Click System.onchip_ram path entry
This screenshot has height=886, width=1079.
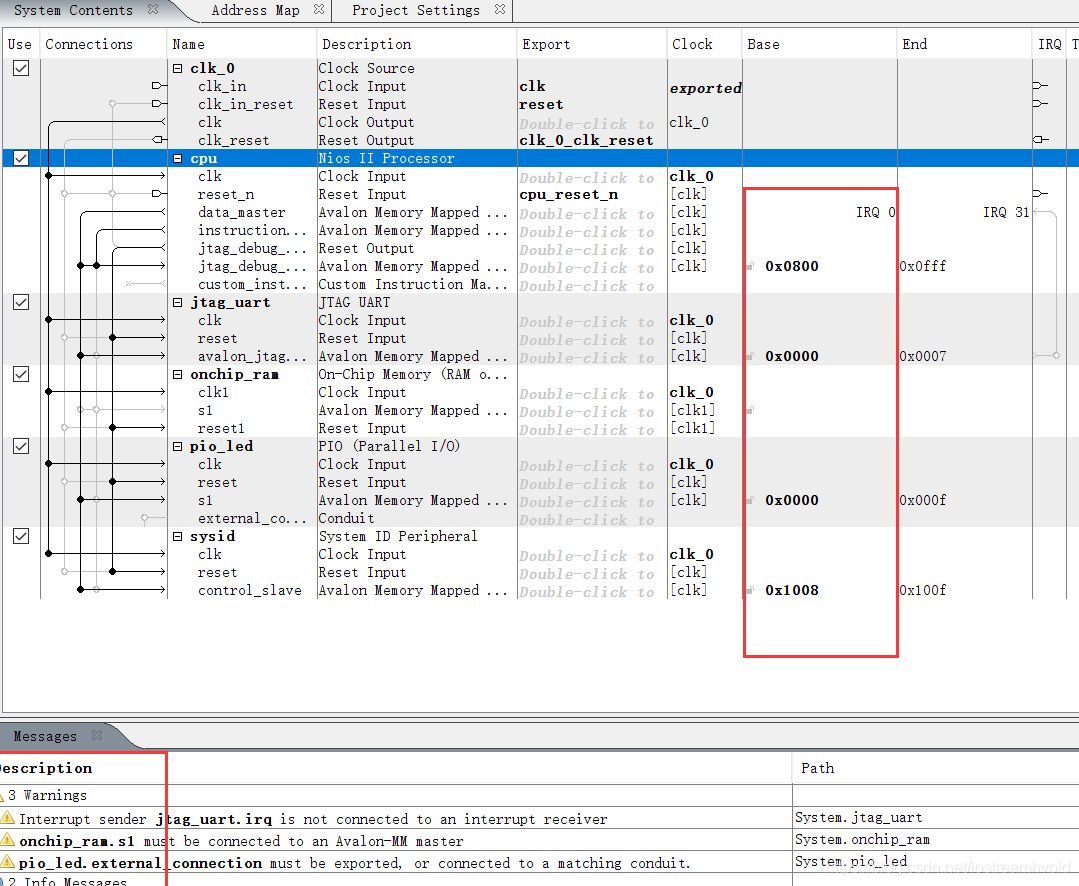[862, 839]
